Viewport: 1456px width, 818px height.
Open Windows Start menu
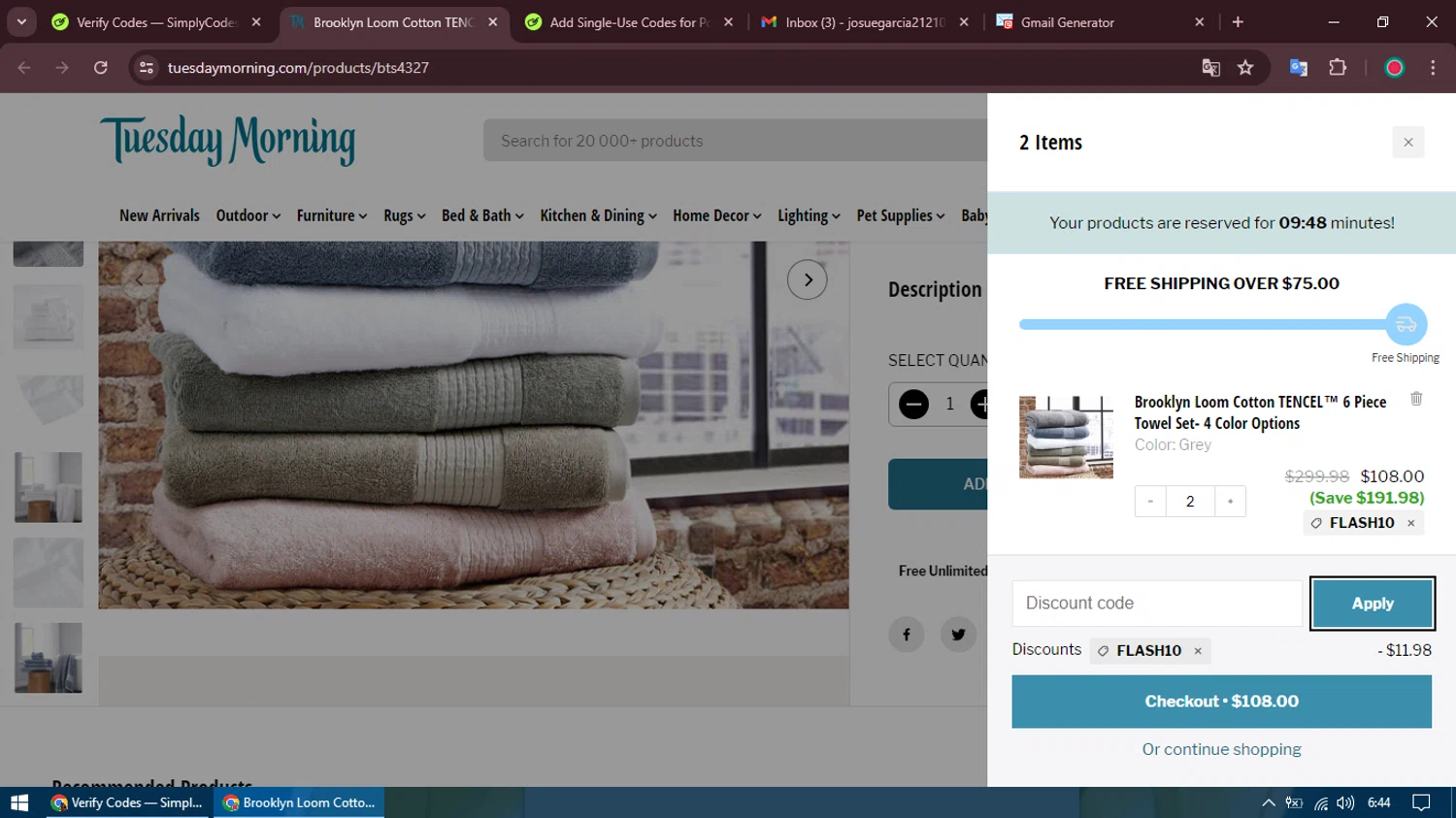pos(19,802)
